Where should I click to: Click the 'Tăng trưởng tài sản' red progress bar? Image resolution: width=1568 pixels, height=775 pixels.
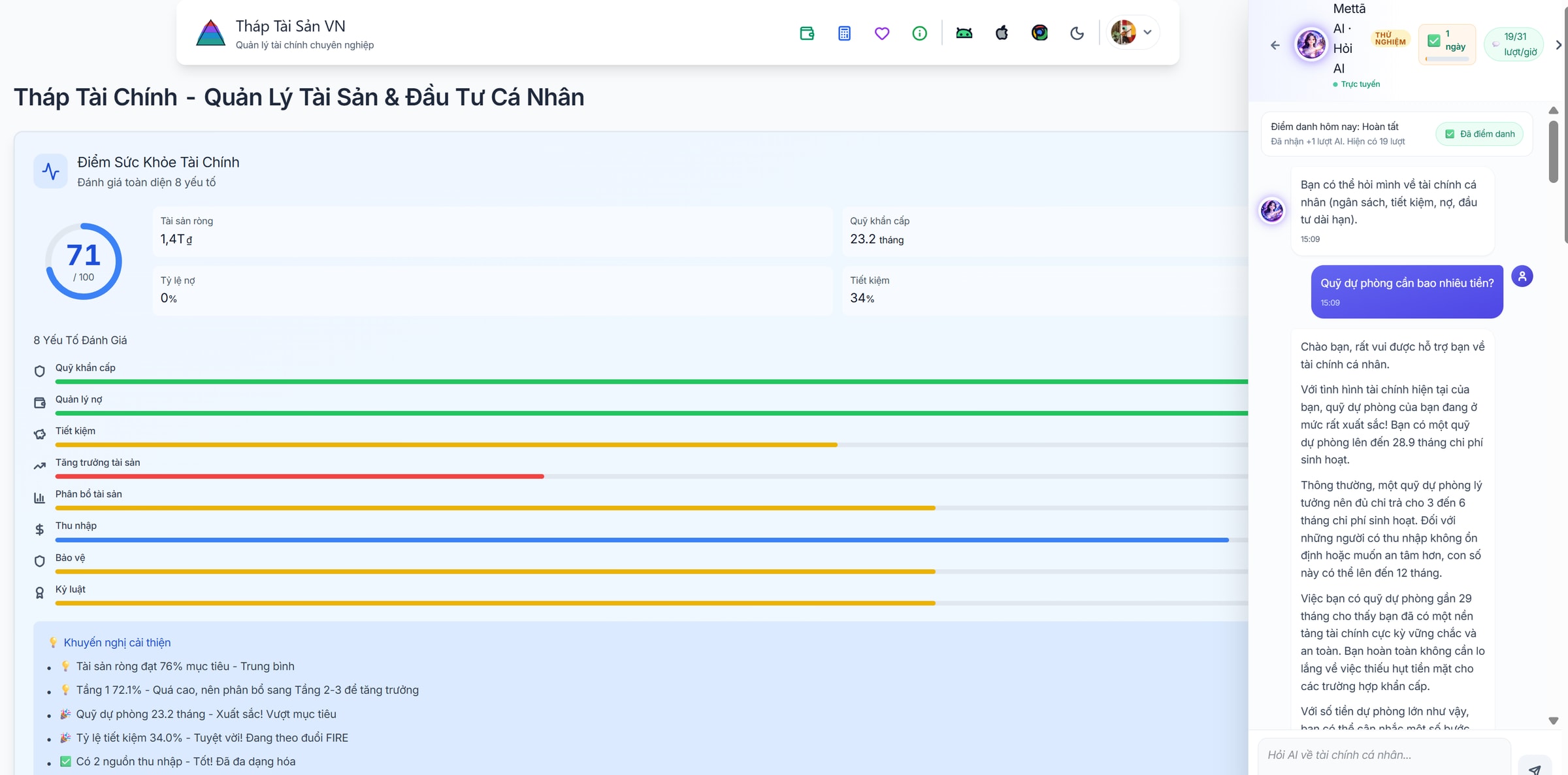pos(299,476)
